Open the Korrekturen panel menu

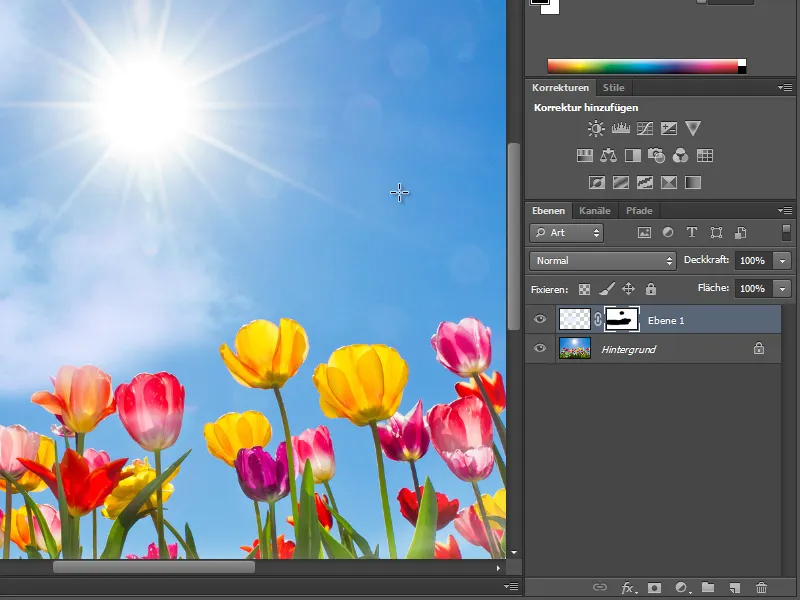click(x=785, y=88)
